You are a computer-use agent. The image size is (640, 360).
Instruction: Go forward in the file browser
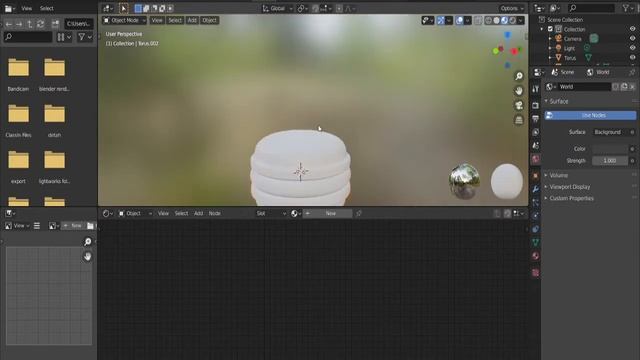tap(19, 24)
